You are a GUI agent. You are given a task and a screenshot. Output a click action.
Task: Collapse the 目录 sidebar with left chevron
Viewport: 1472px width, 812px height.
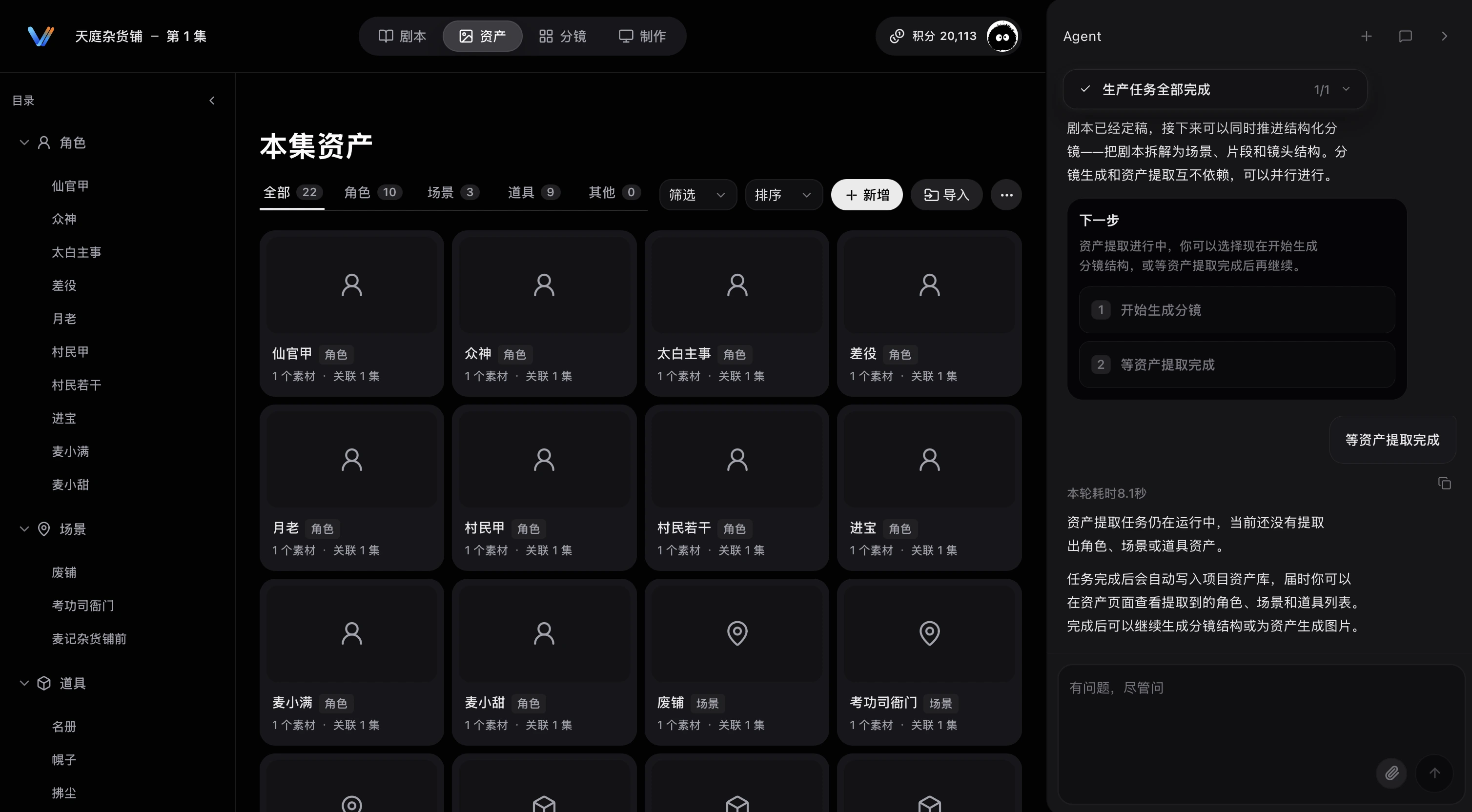[x=212, y=101]
